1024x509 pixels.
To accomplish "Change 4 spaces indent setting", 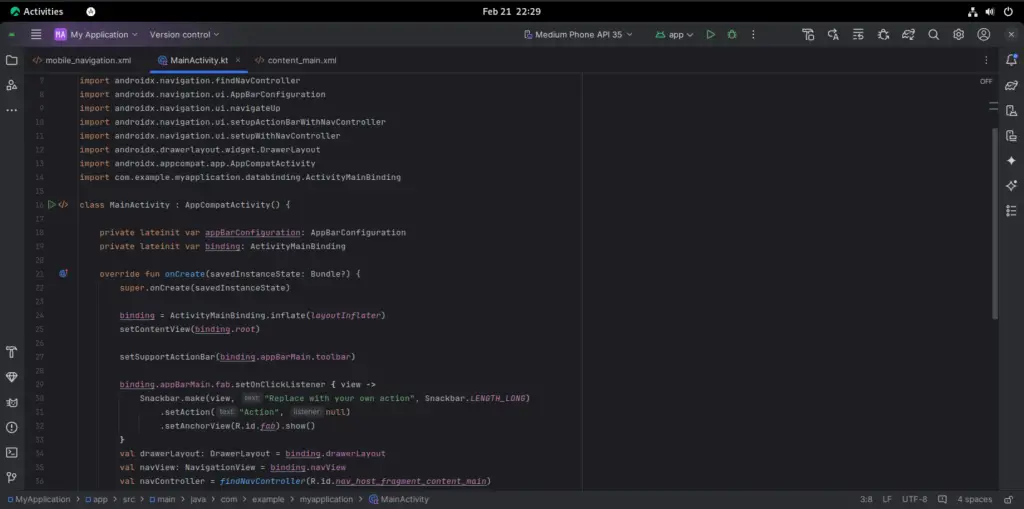I will [974, 499].
